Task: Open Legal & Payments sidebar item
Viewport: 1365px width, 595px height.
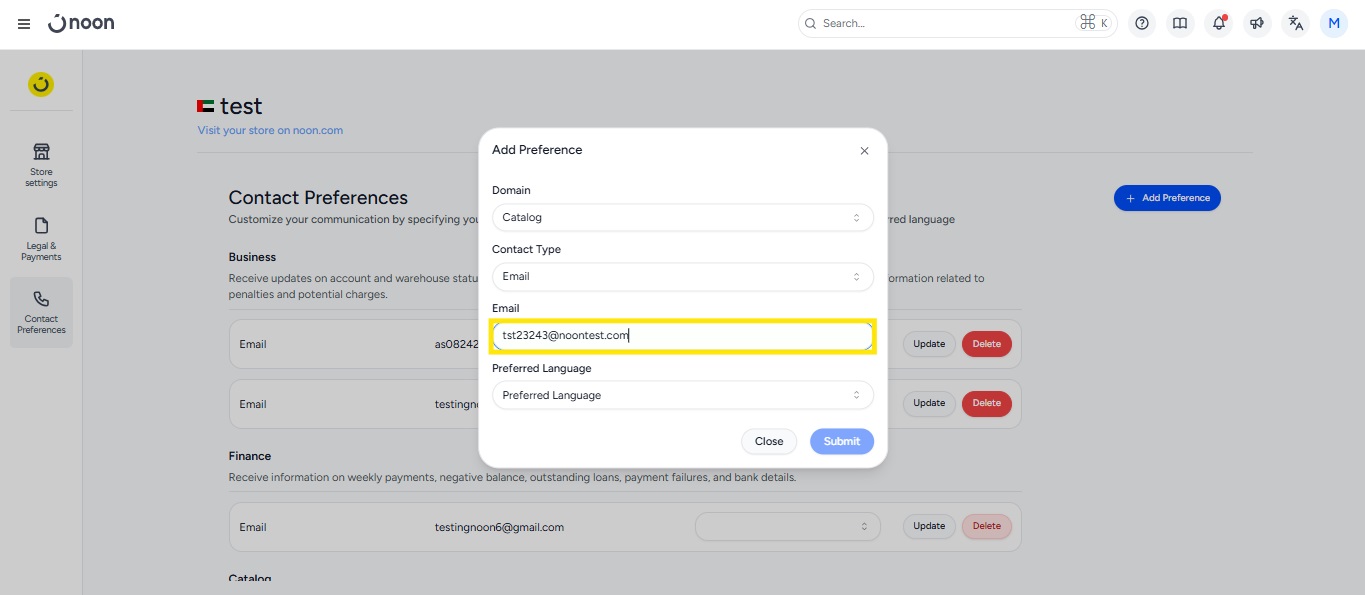Action: click(x=41, y=238)
